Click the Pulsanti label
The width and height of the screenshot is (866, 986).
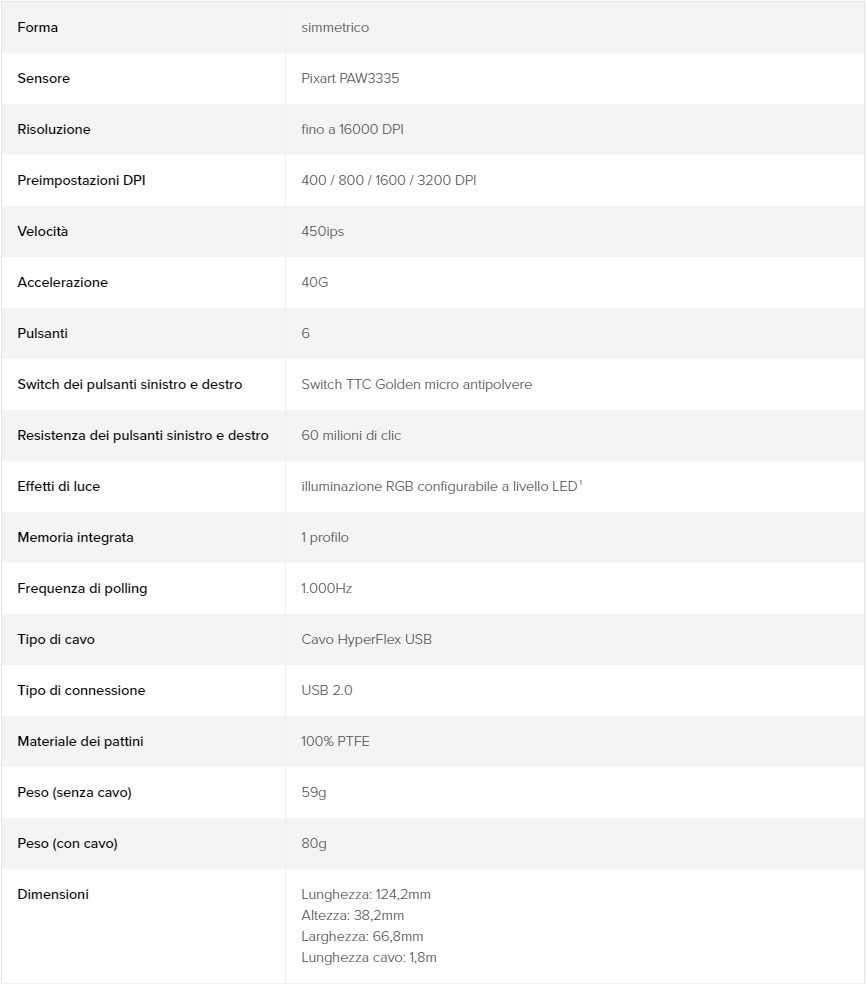pos(43,333)
